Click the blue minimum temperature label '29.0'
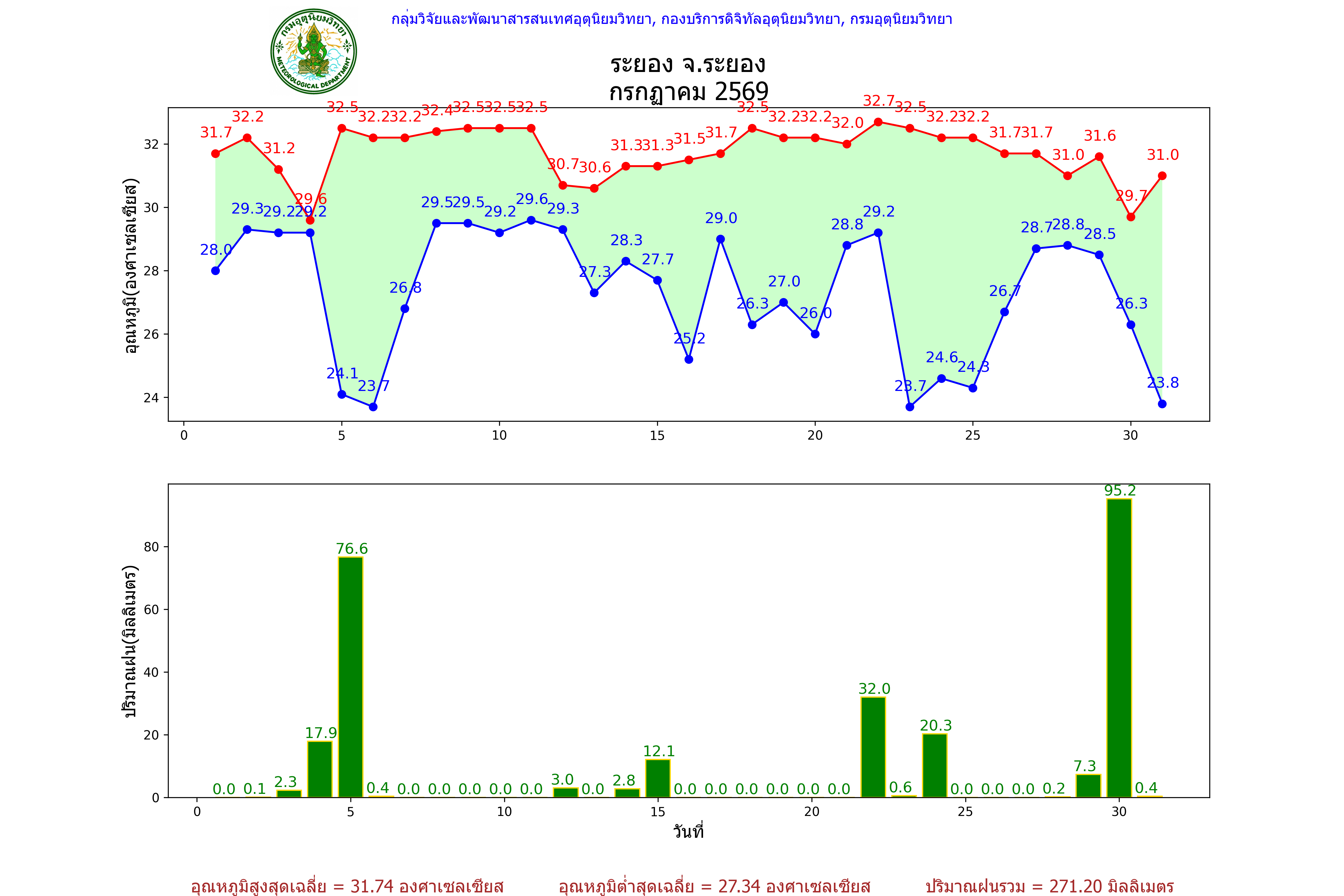 click(721, 218)
